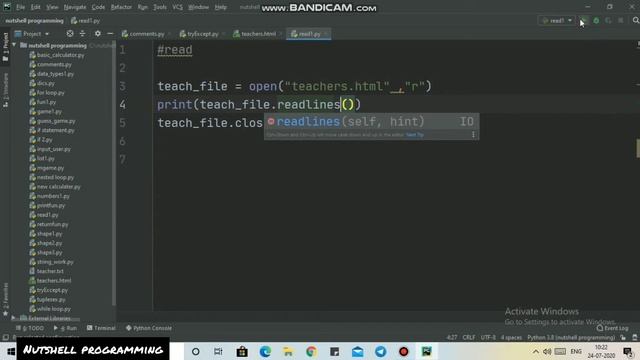
Task: Open the TODO tool window
Action: tap(30, 328)
